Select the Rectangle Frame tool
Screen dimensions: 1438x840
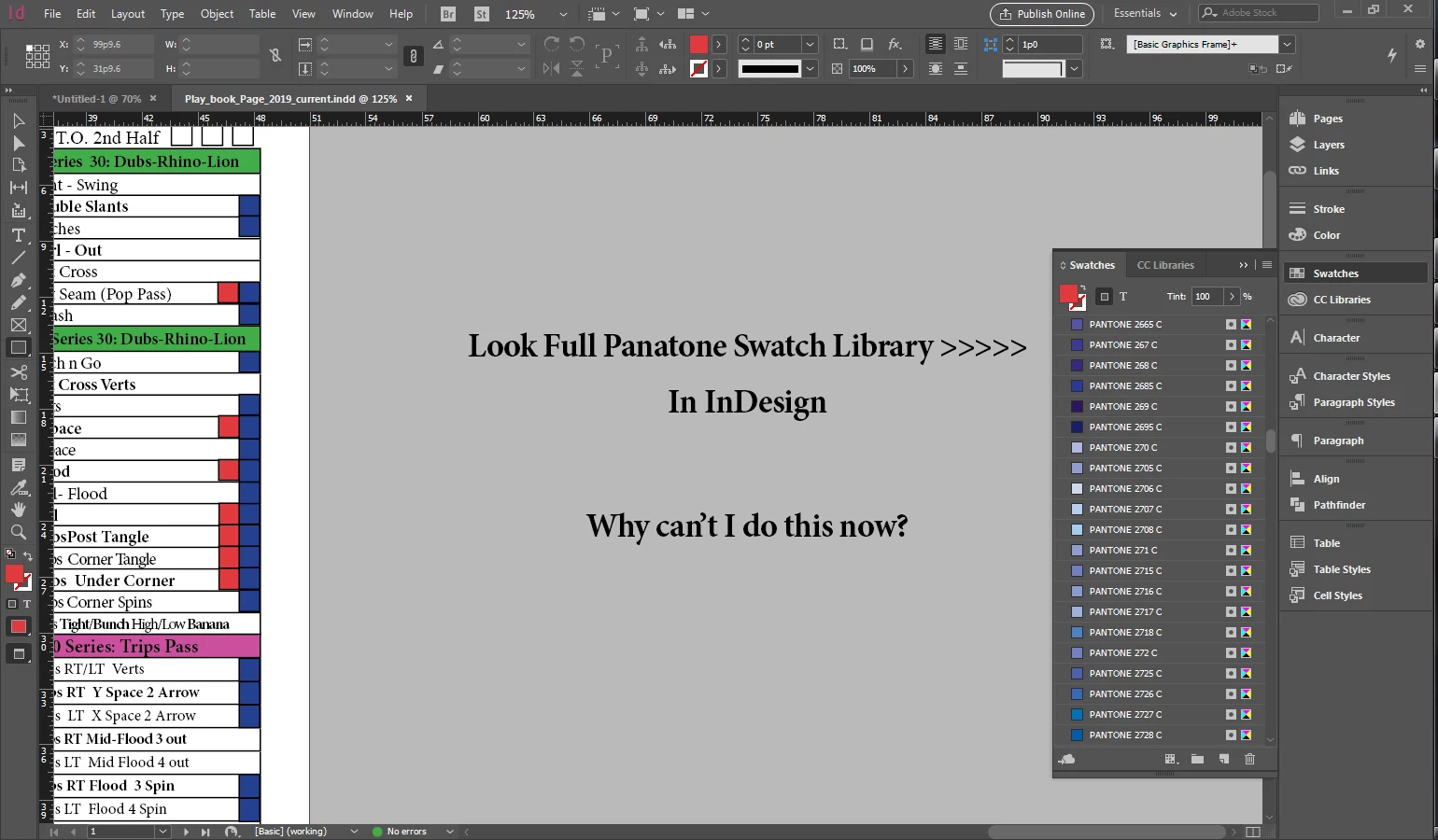pyautogui.click(x=18, y=325)
